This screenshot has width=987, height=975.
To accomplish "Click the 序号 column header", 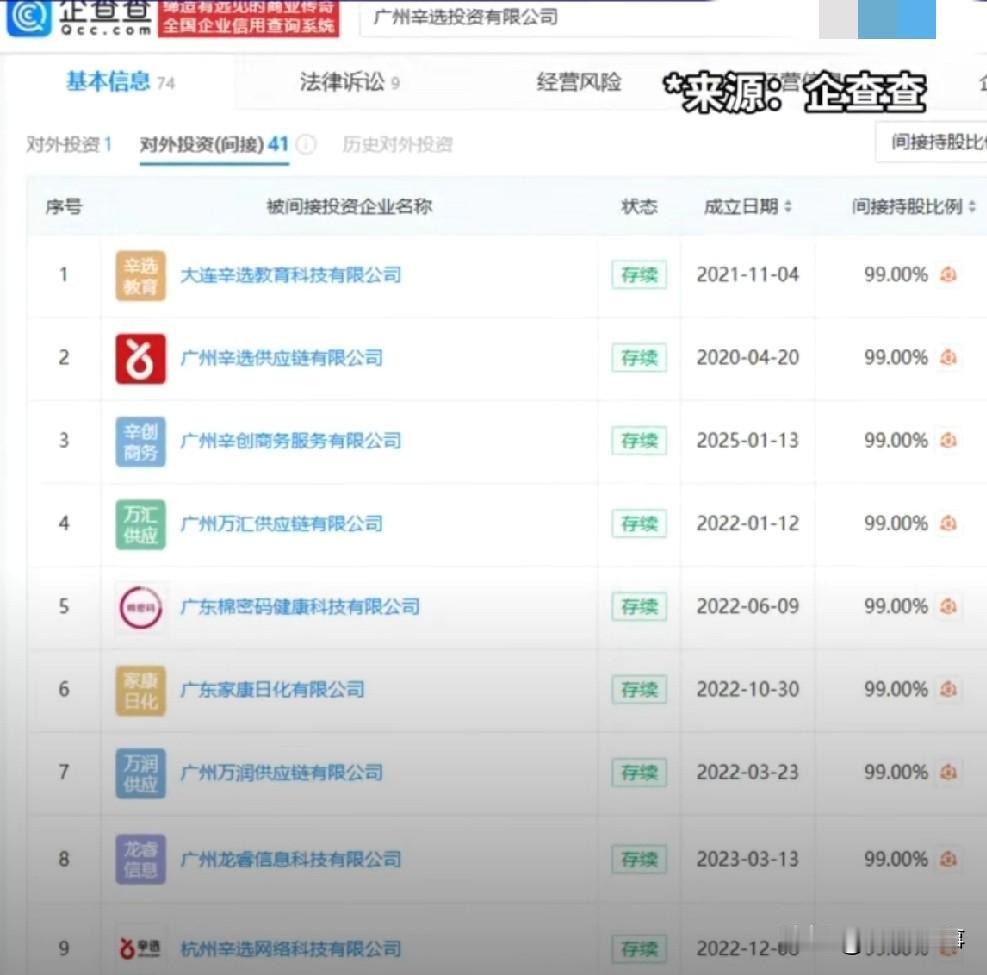I will [x=64, y=206].
